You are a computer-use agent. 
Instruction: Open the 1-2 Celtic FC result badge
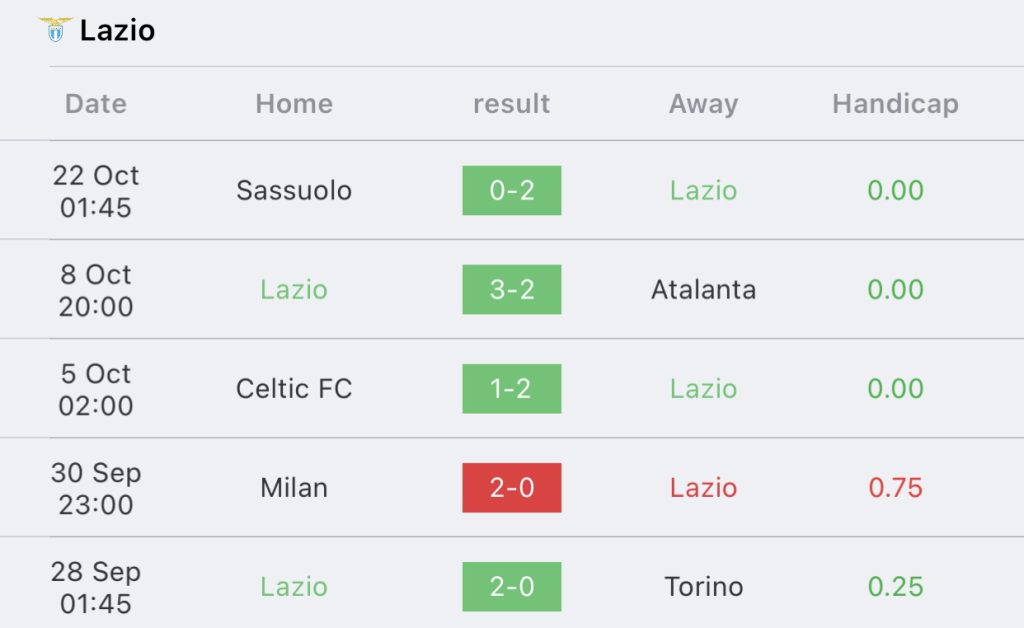pos(512,389)
